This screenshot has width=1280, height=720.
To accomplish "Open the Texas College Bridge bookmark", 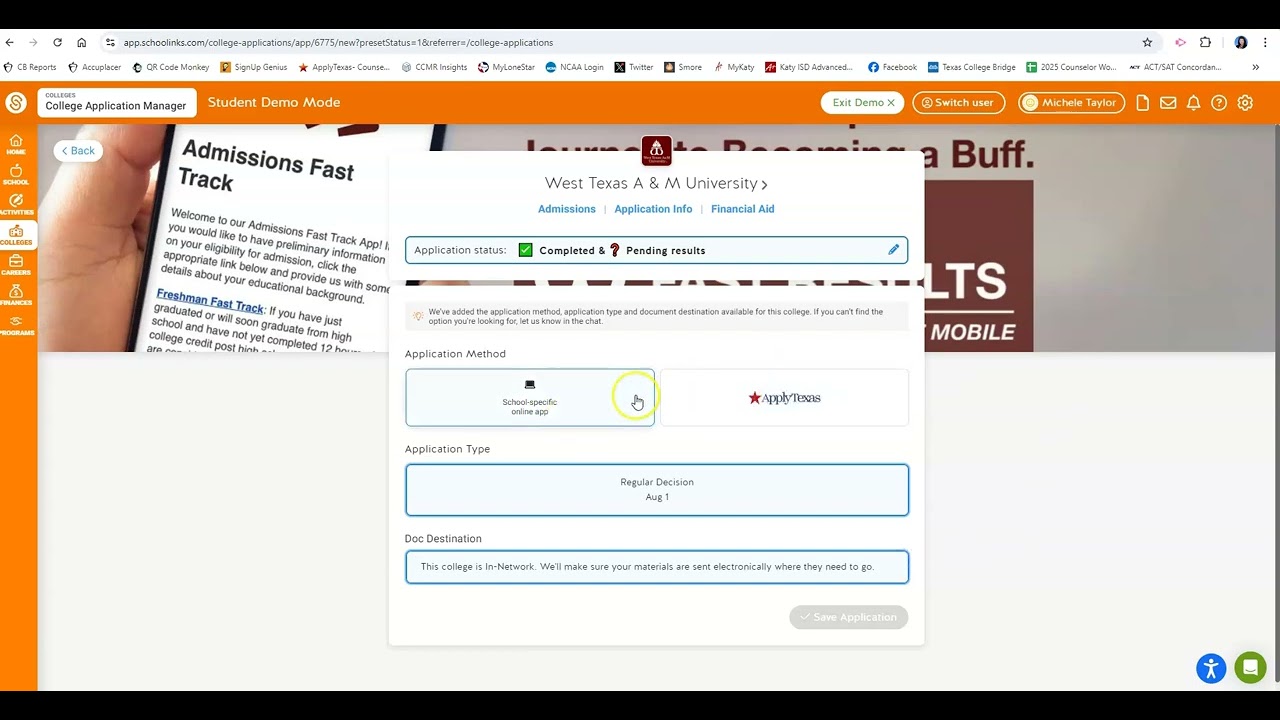I will click(972, 67).
